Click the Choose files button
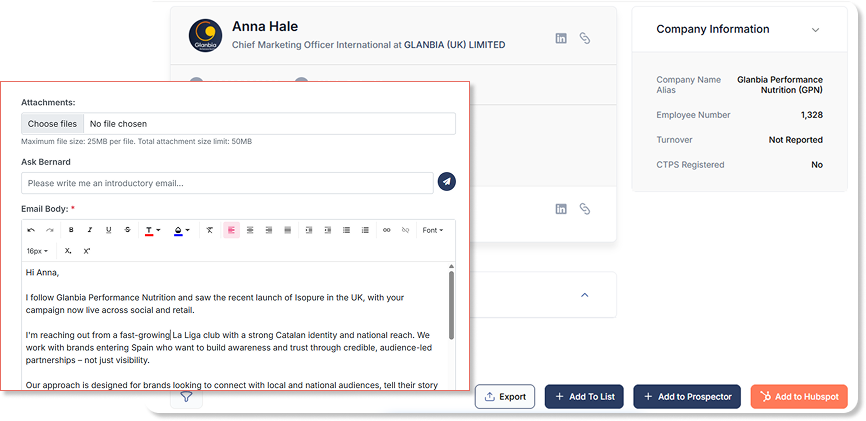Screen dimensions: 866x421 pos(52,124)
